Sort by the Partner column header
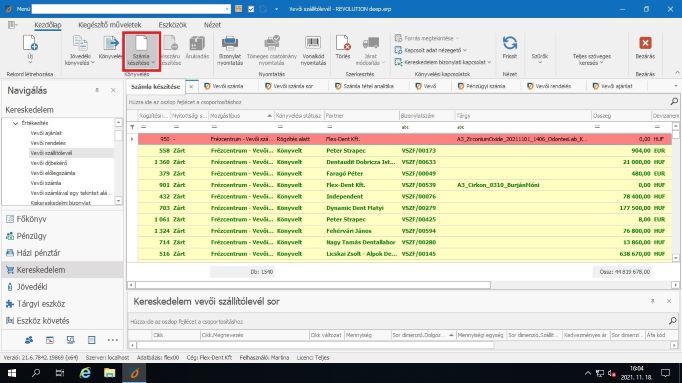The width and height of the screenshot is (682, 383). coord(361,116)
